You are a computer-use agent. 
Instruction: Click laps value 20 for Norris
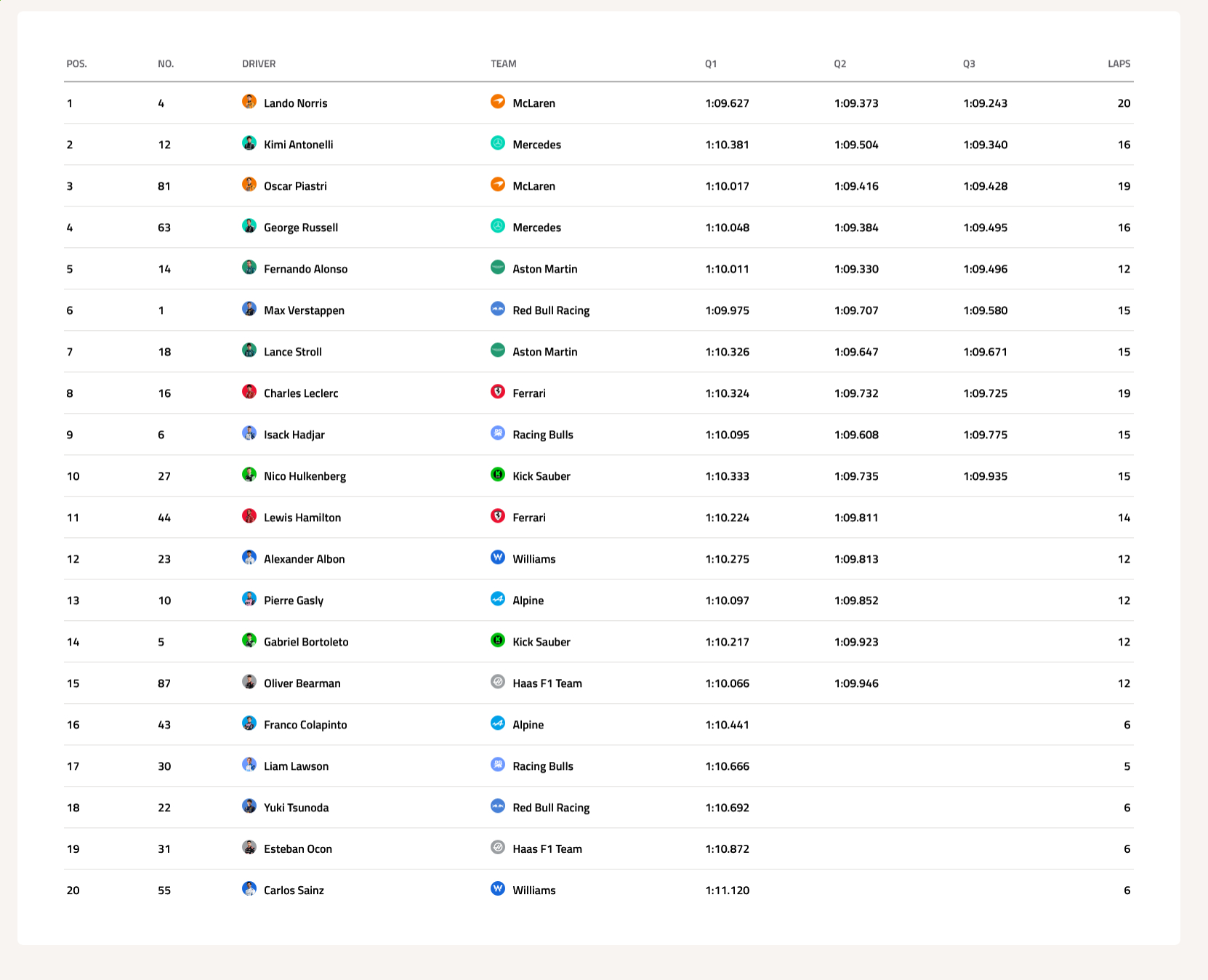1124,103
